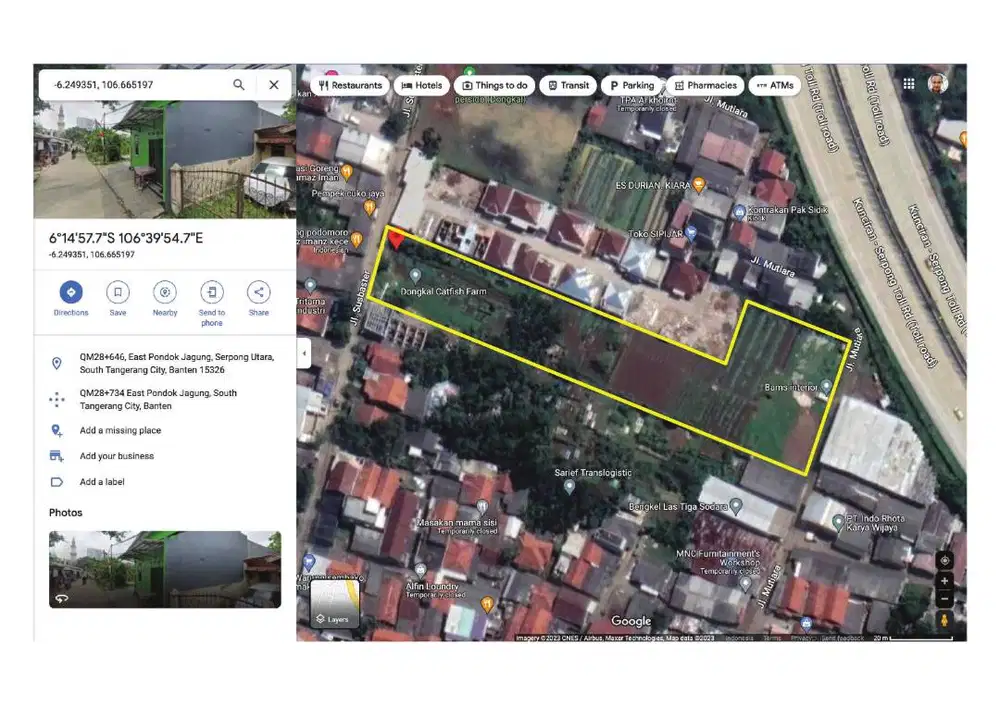Image resolution: width=1000 pixels, height=706 pixels.
Task: Click the PT. Indo Rhota Karya Wijaya marker
Action: click(x=838, y=524)
